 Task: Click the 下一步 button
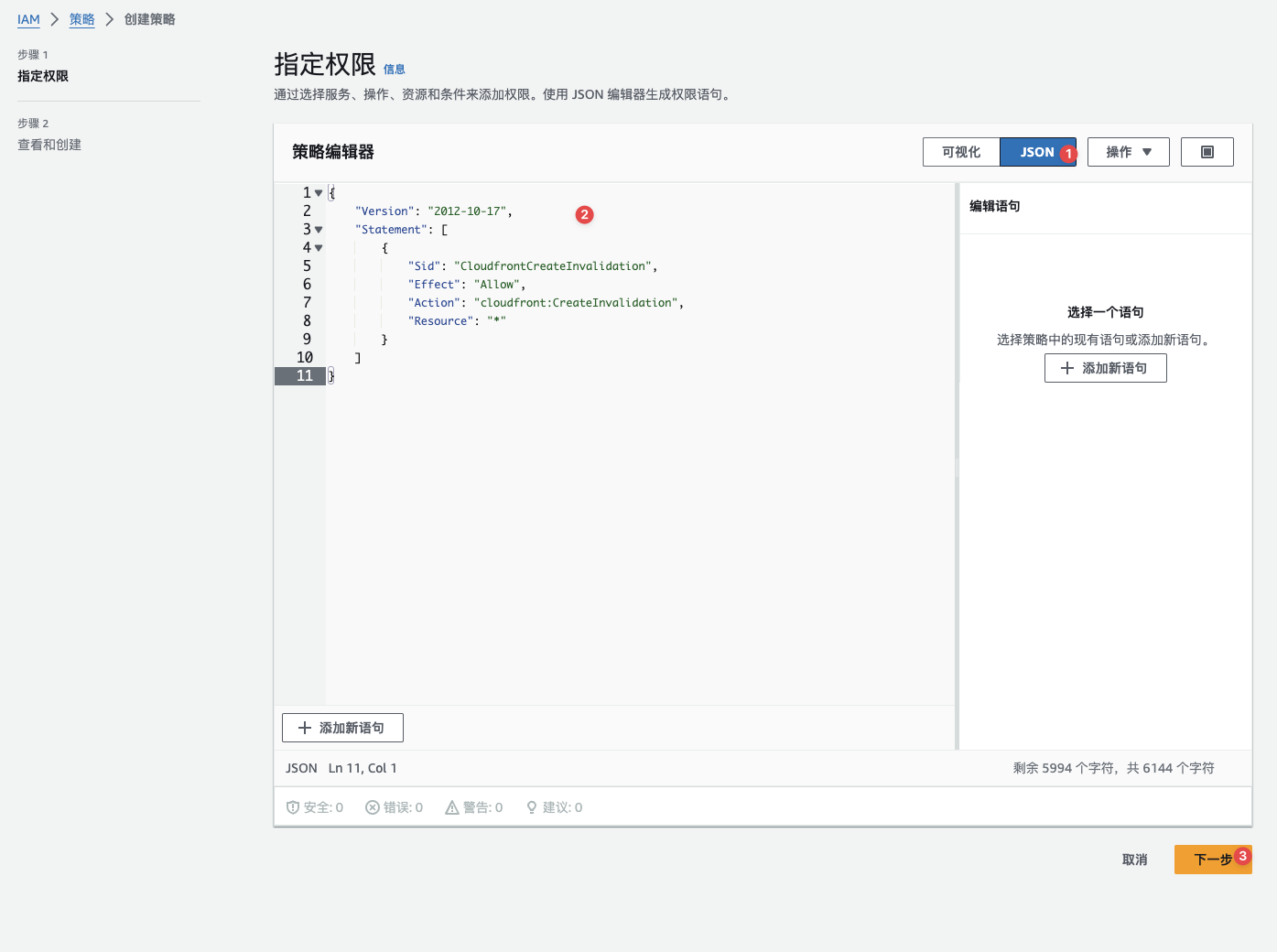click(x=1213, y=860)
